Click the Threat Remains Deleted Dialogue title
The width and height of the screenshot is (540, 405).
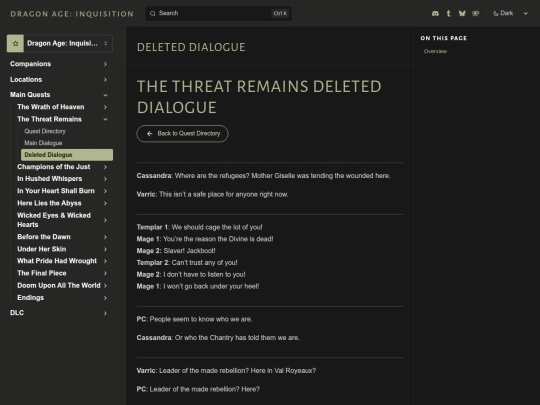click(x=259, y=97)
